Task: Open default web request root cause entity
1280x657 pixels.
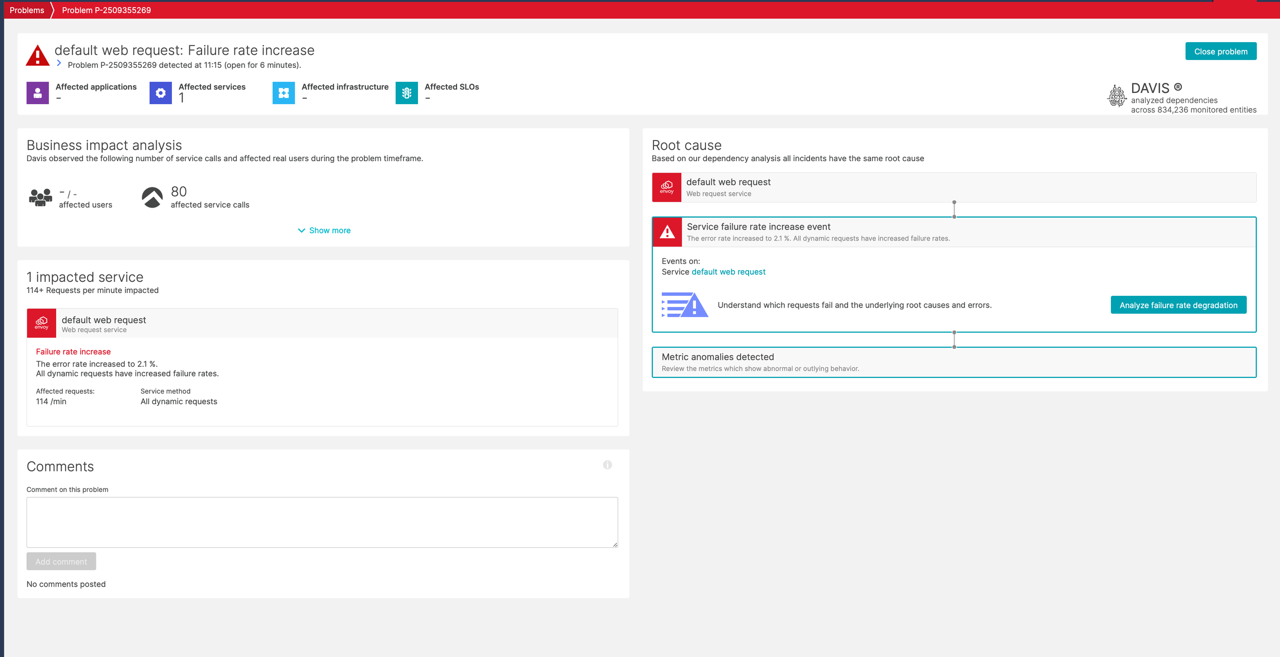Action: point(728,182)
